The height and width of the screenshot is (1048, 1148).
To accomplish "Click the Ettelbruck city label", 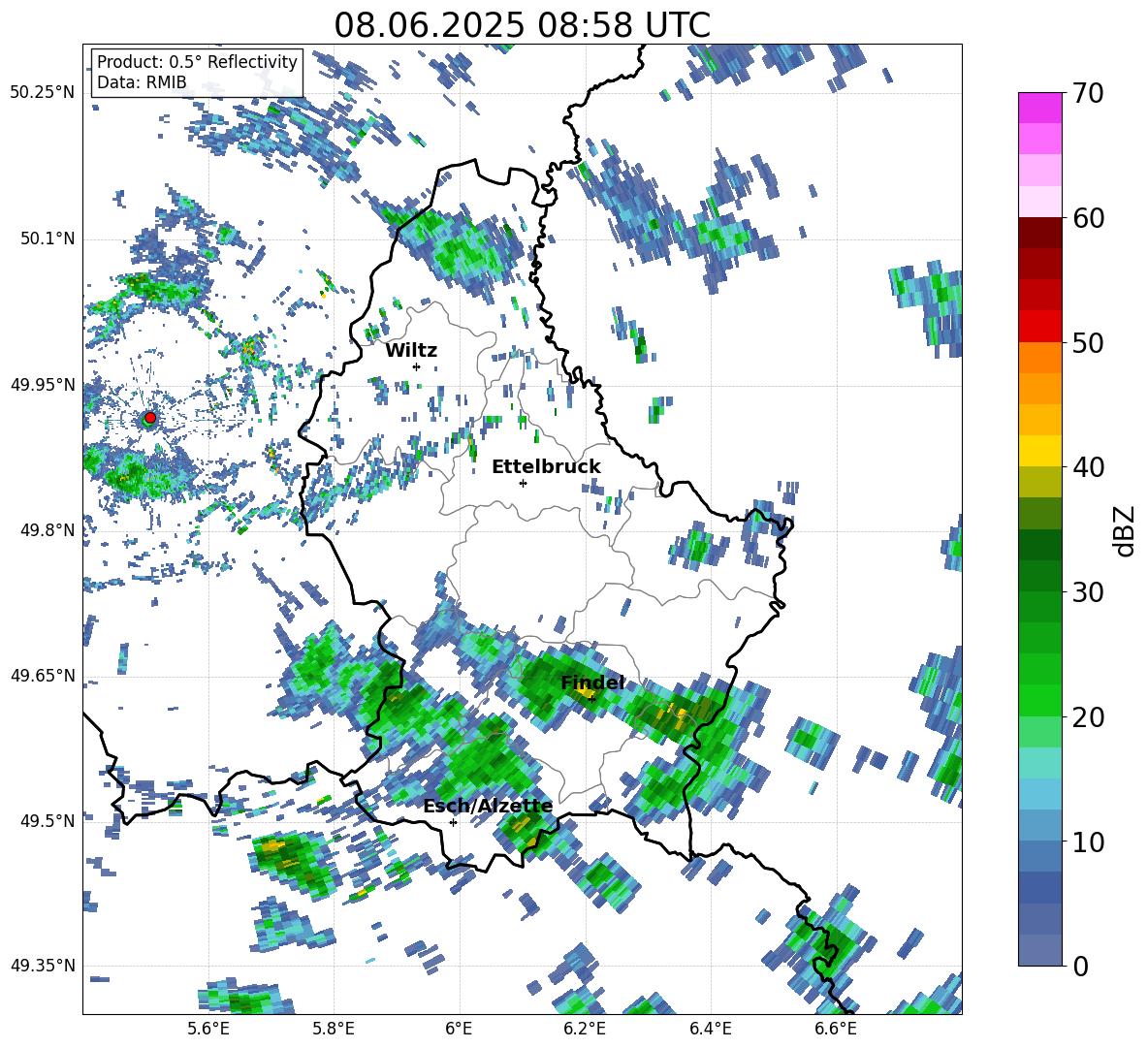I will point(546,467).
